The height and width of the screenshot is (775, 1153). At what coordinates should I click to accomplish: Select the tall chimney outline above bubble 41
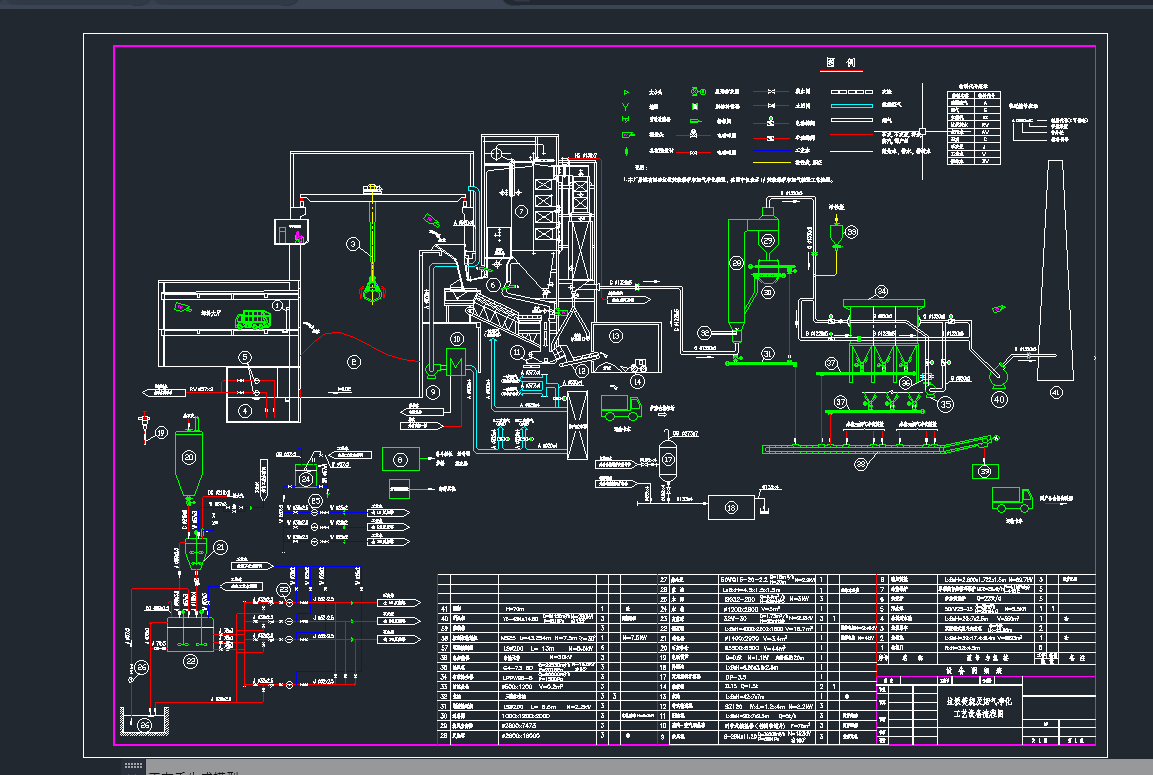coord(1055,270)
